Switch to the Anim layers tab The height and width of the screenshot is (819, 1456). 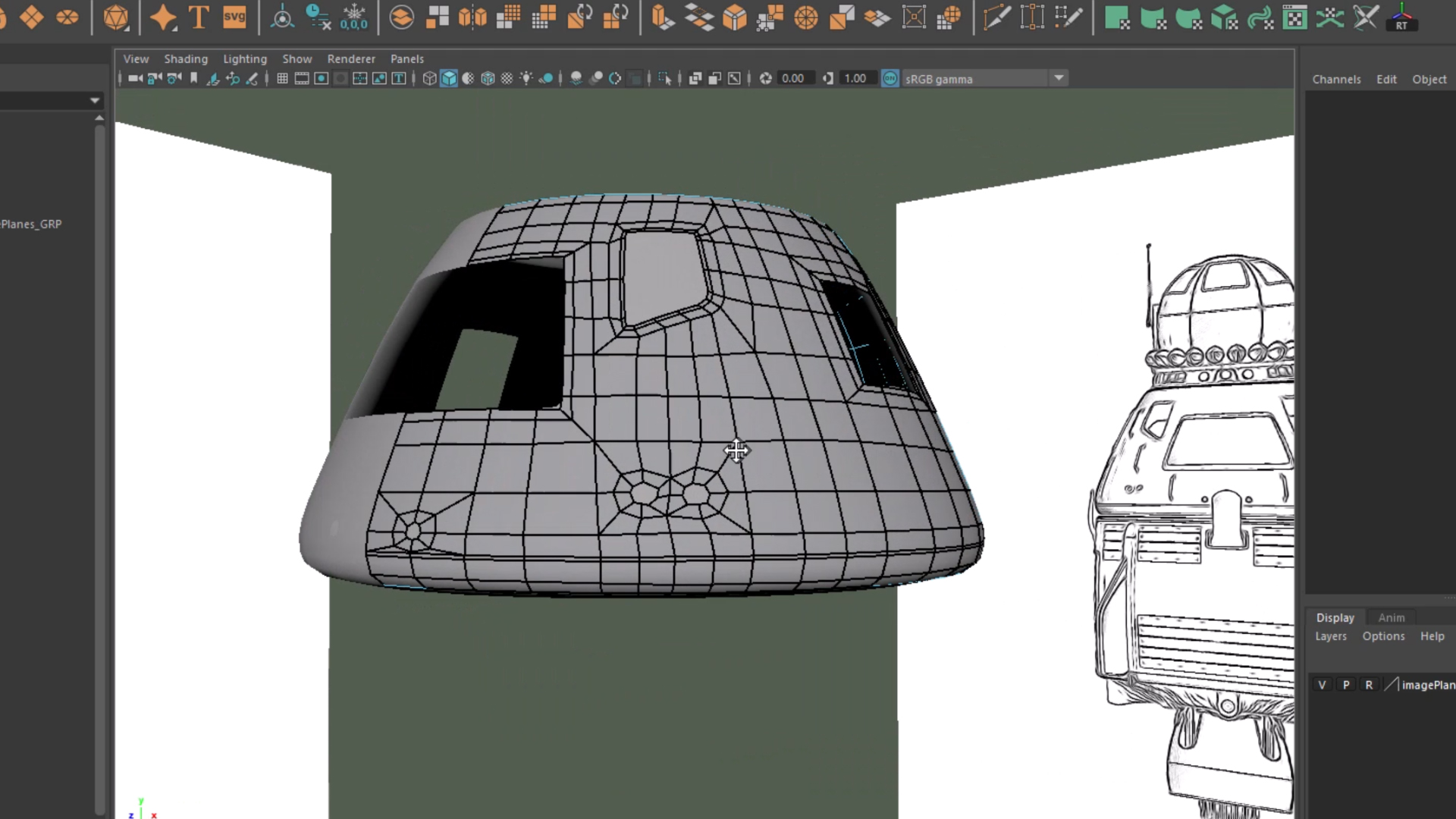click(x=1392, y=617)
